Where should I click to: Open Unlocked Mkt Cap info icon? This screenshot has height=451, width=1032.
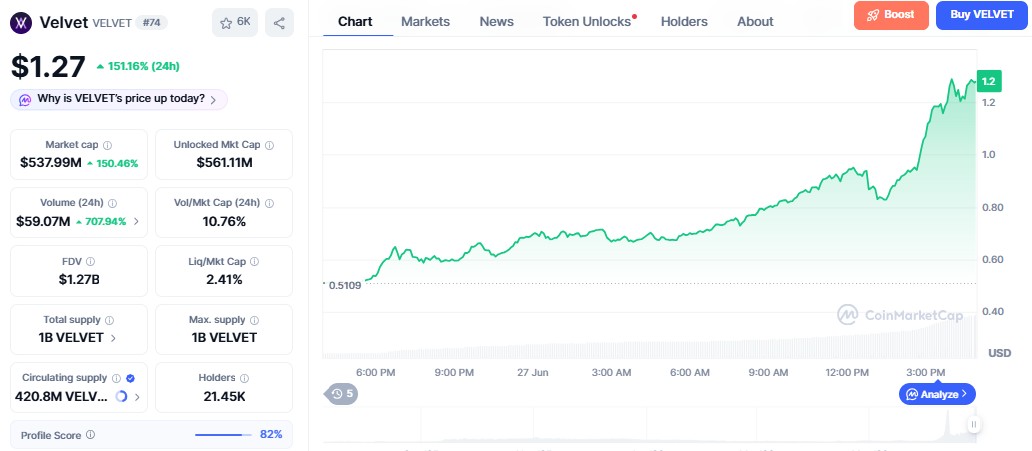pyautogui.click(x=269, y=145)
